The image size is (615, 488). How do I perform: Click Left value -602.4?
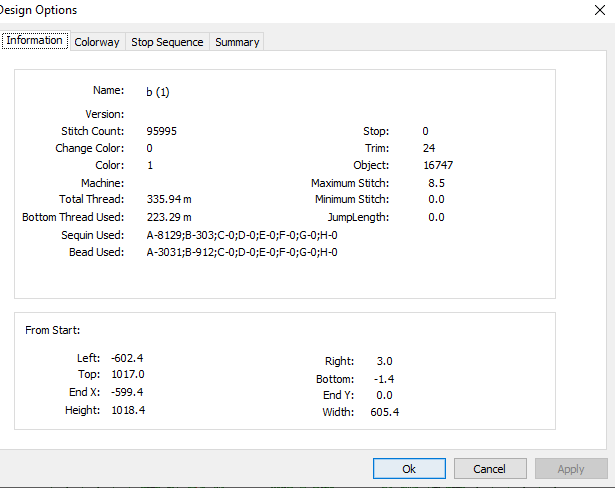(x=127, y=358)
